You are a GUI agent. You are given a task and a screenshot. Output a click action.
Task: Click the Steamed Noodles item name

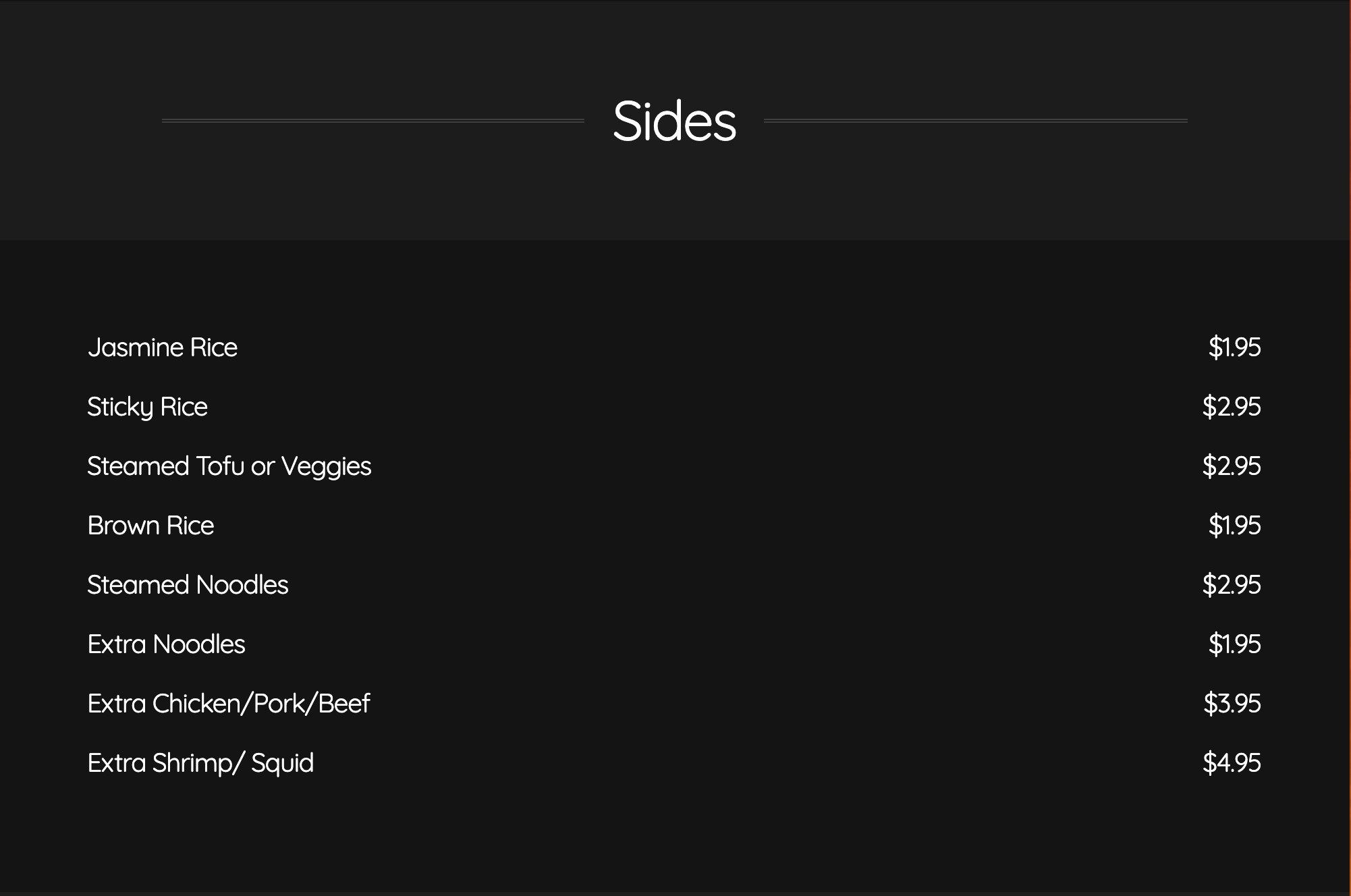(x=188, y=585)
